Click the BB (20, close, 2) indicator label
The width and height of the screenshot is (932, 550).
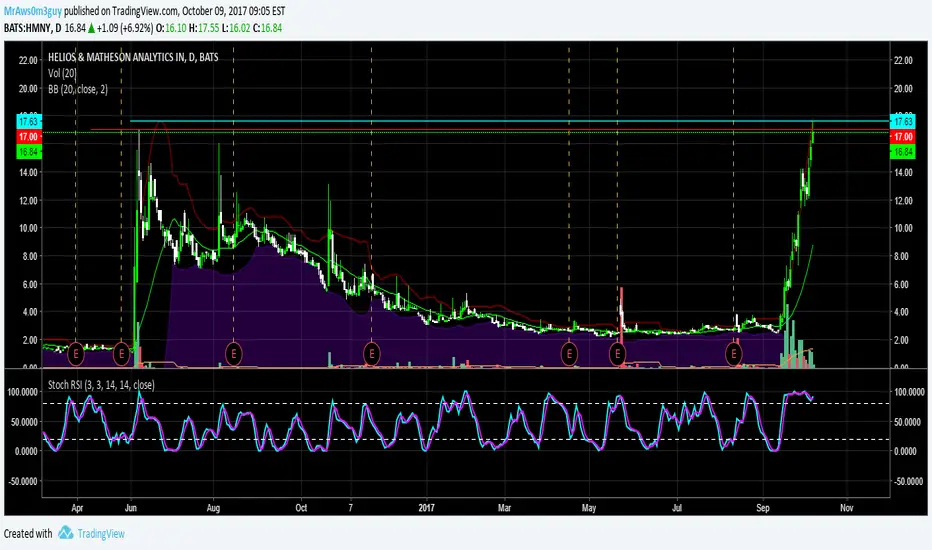pyautogui.click(x=78, y=89)
